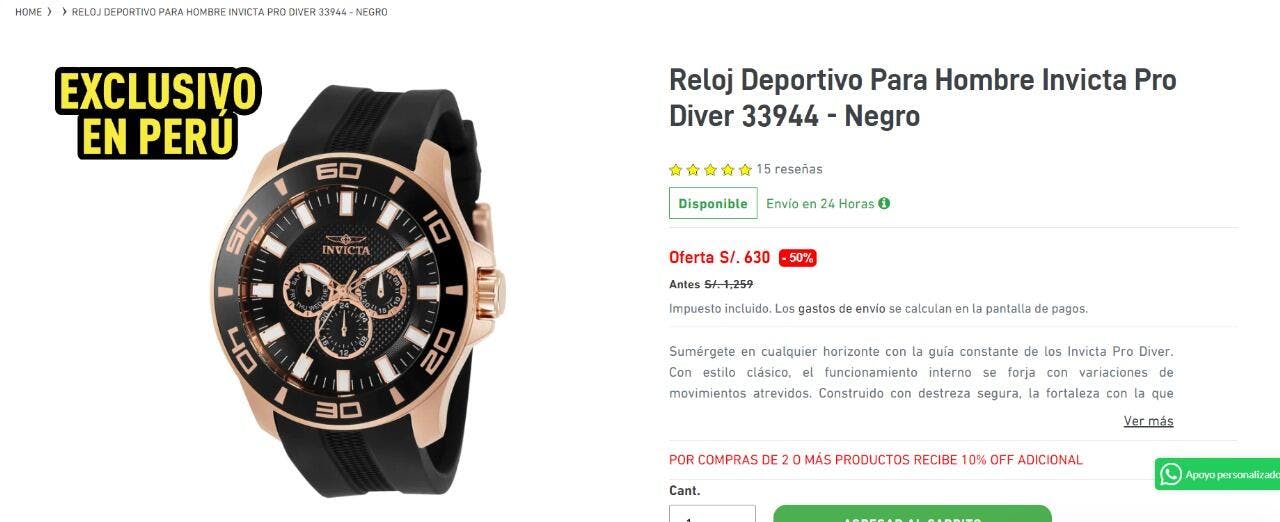
Task: Click the Cant. quantity input field
Action: (x=712, y=514)
